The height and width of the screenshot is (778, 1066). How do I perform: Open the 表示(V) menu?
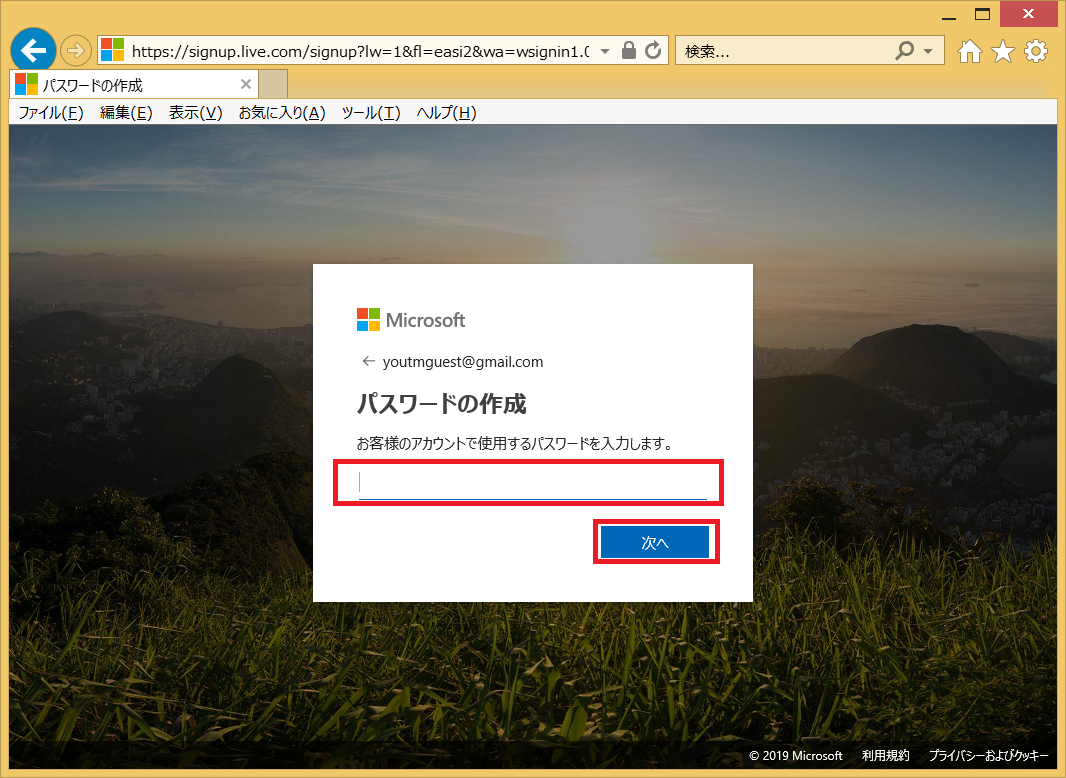coord(196,113)
